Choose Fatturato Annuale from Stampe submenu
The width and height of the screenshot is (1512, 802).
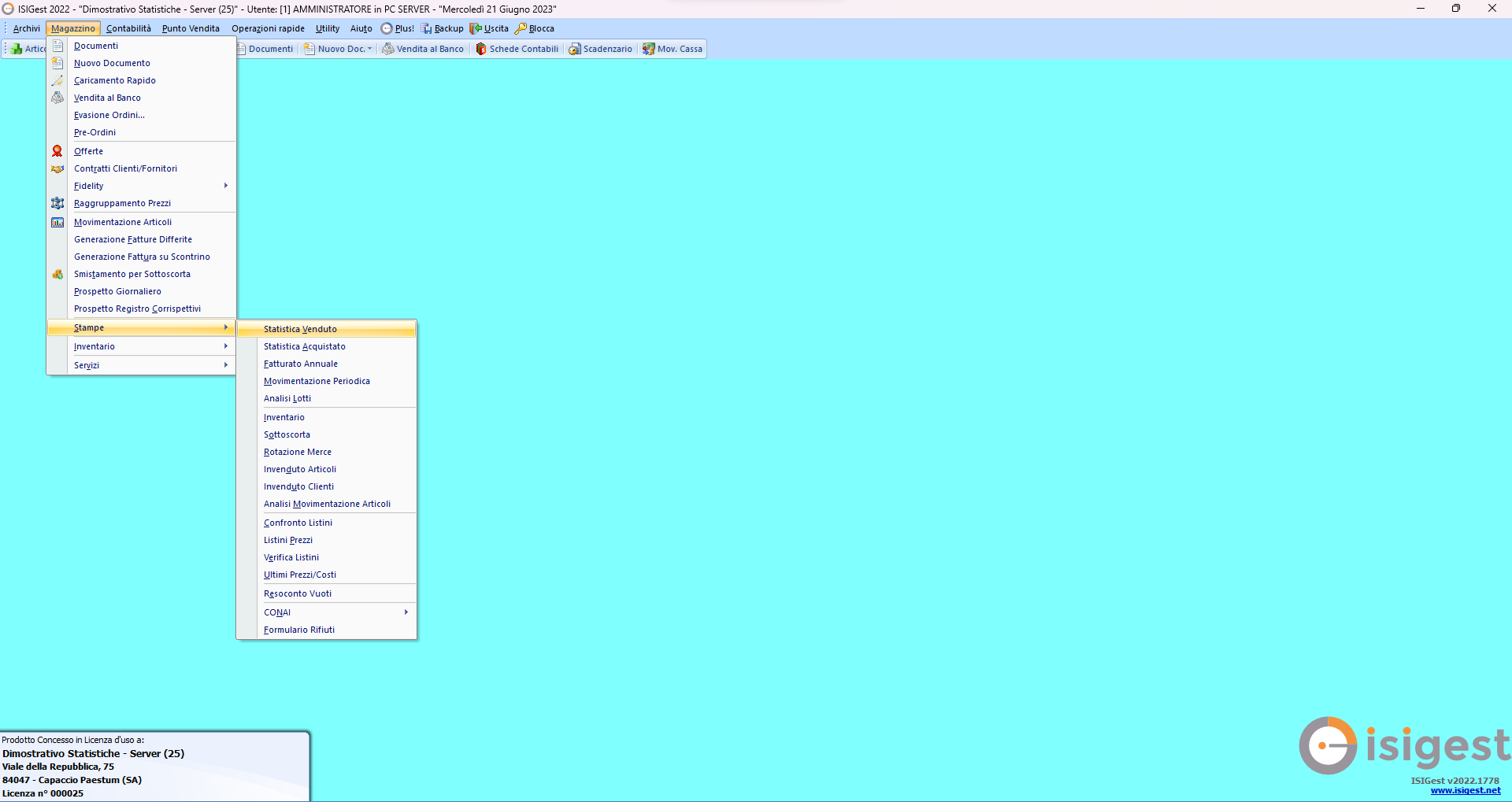click(300, 364)
